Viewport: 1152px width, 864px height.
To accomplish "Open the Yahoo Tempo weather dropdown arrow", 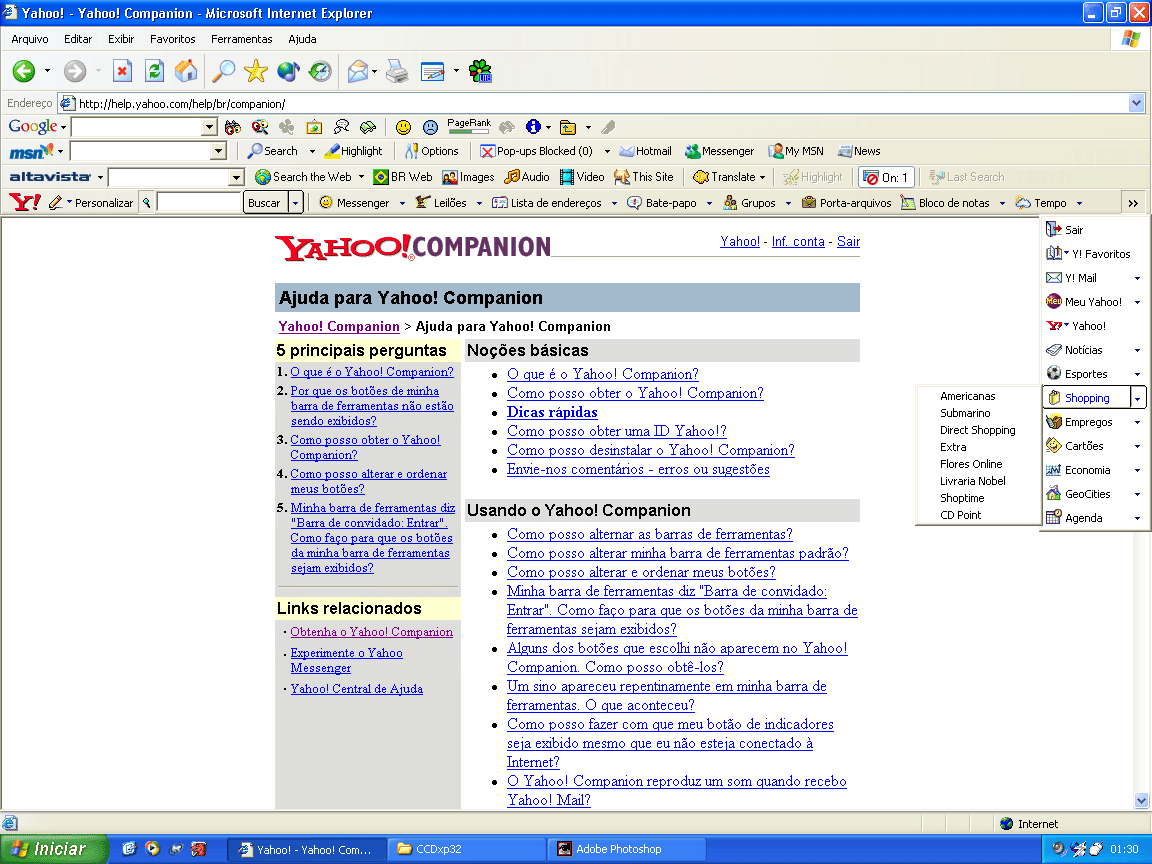I will [x=1079, y=204].
